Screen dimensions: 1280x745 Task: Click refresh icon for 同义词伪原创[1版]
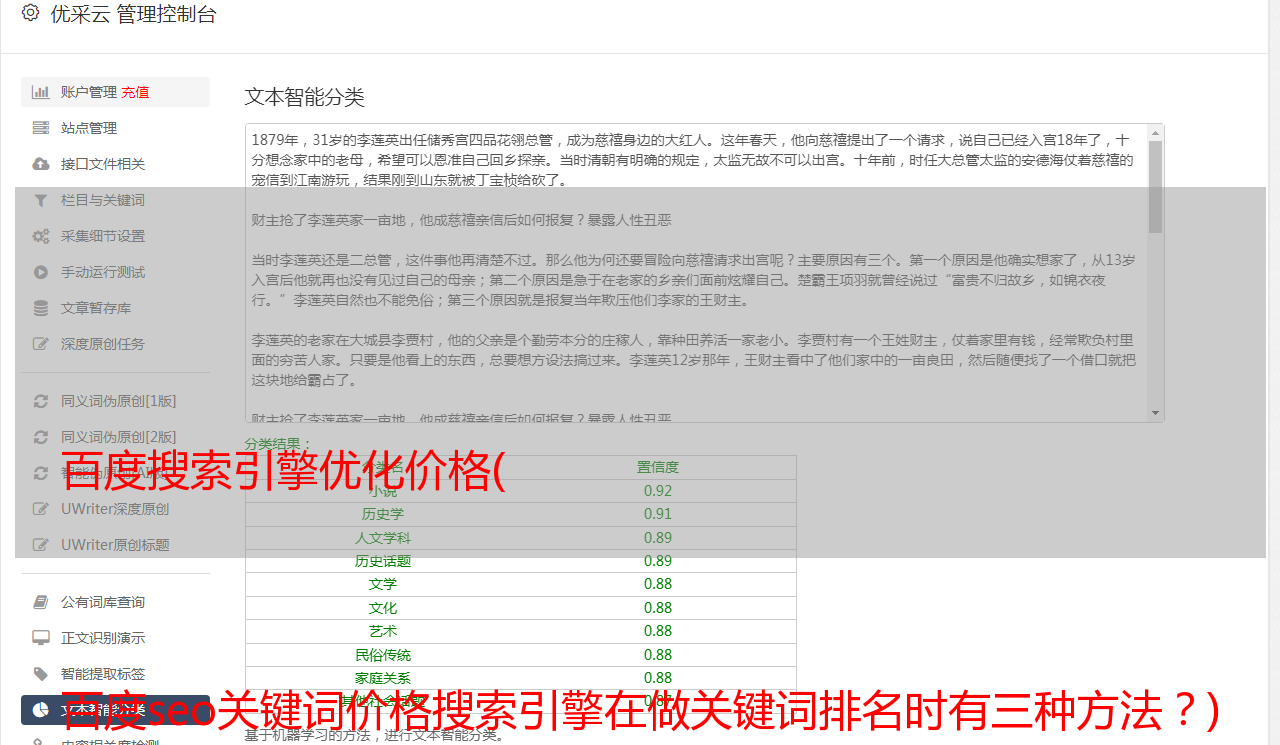point(41,401)
